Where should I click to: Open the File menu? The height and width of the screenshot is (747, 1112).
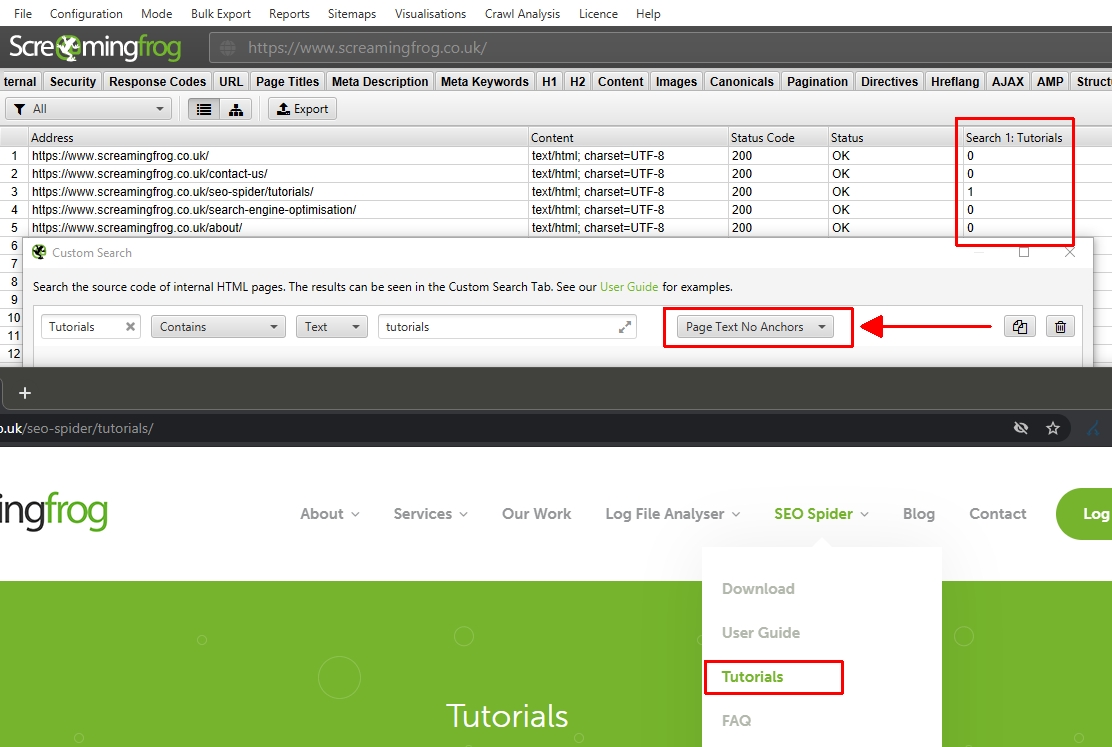point(23,13)
